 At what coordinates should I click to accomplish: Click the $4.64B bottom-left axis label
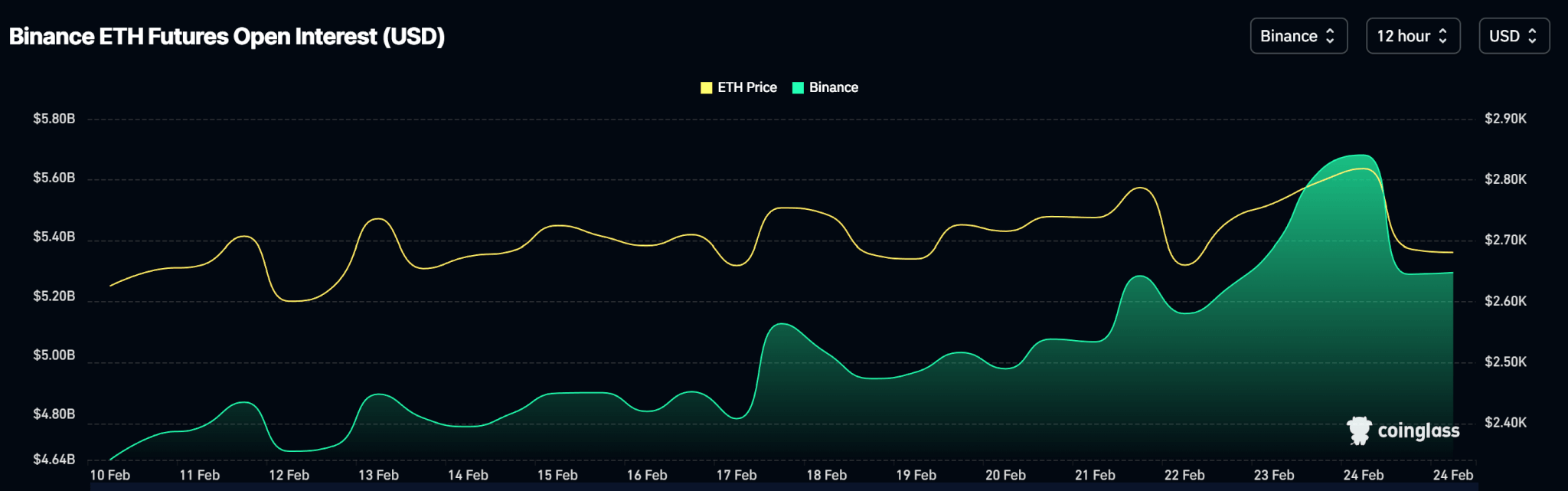pos(54,460)
